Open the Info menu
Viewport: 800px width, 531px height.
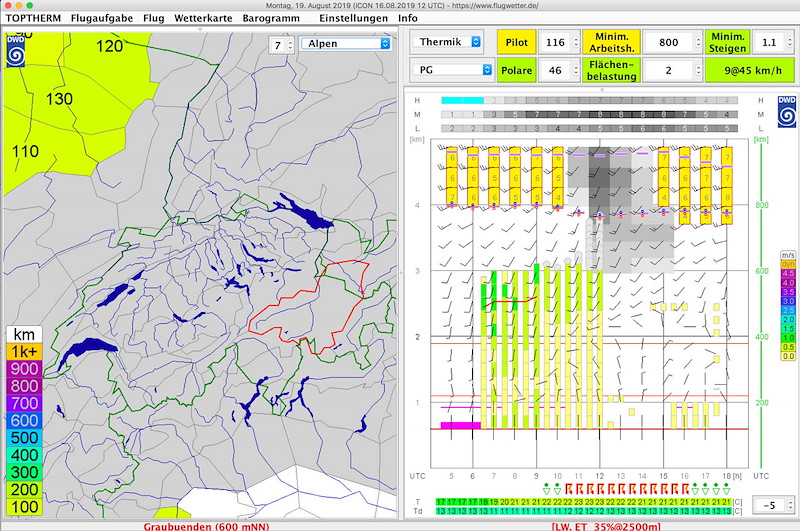[408, 18]
